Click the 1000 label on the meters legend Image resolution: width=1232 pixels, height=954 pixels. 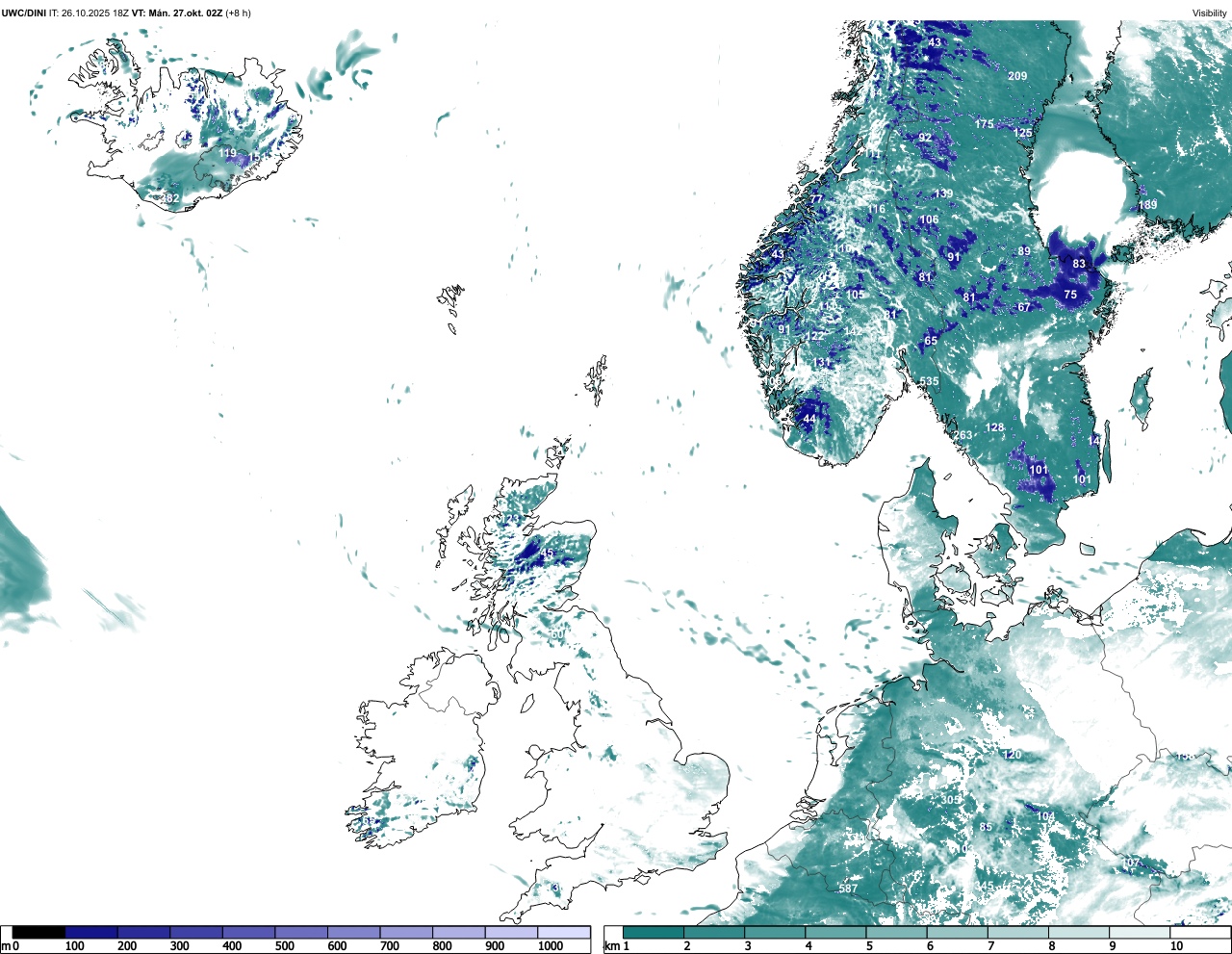(551, 946)
